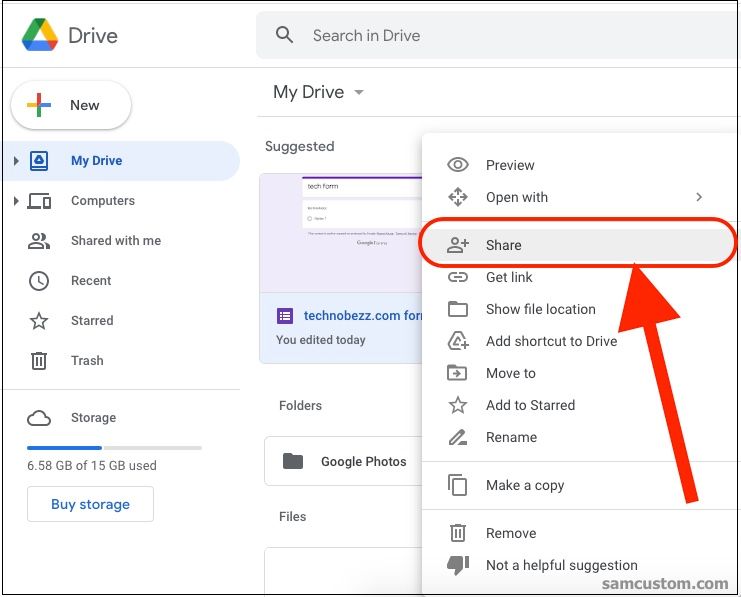Click the Google Photos folder icon
741x597 pixels.
pos(293,461)
